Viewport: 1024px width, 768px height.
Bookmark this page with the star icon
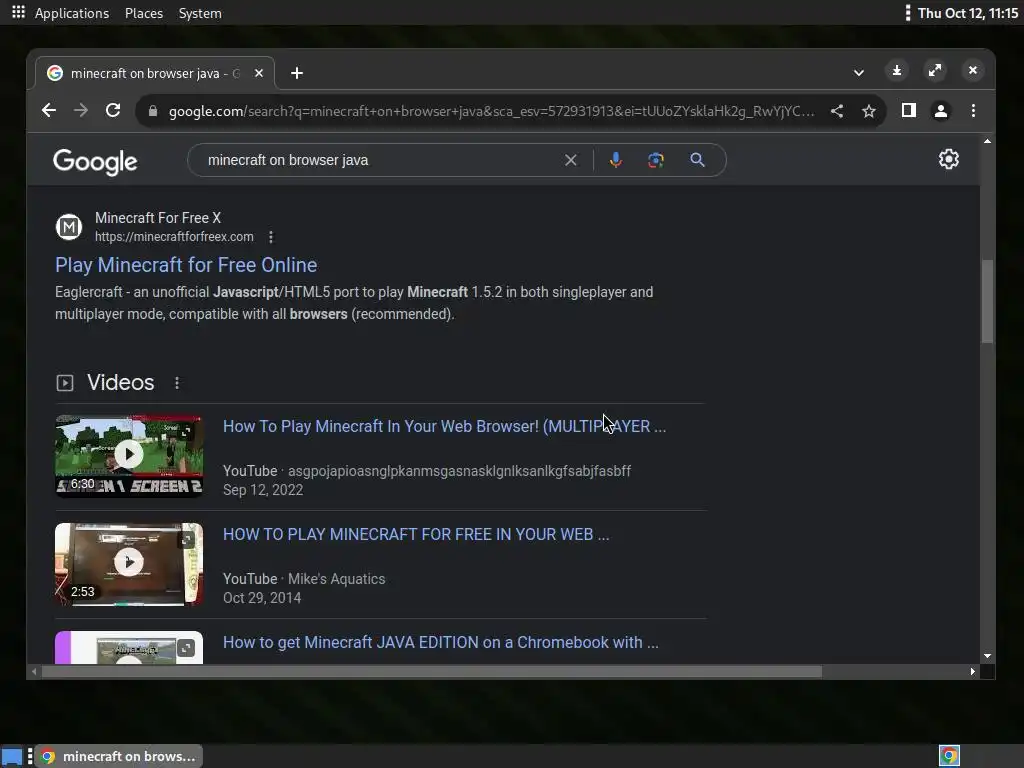pos(869,111)
